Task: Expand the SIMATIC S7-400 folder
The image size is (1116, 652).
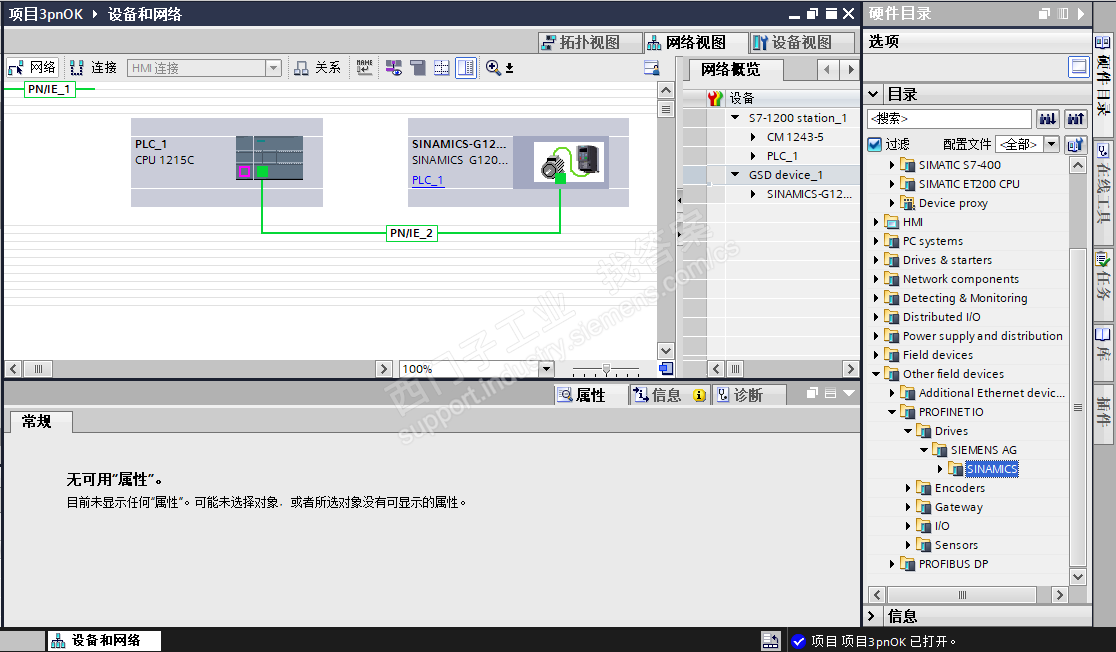Action: (x=892, y=164)
